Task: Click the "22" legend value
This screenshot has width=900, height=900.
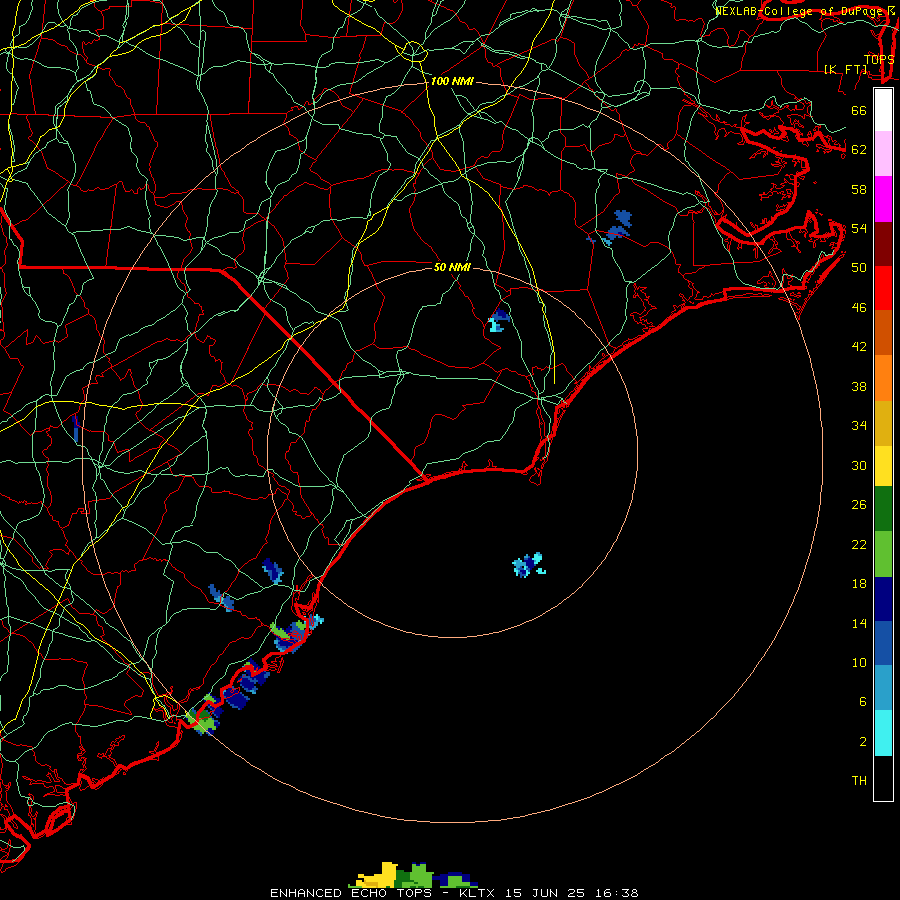Action: (x=859, y=544)
